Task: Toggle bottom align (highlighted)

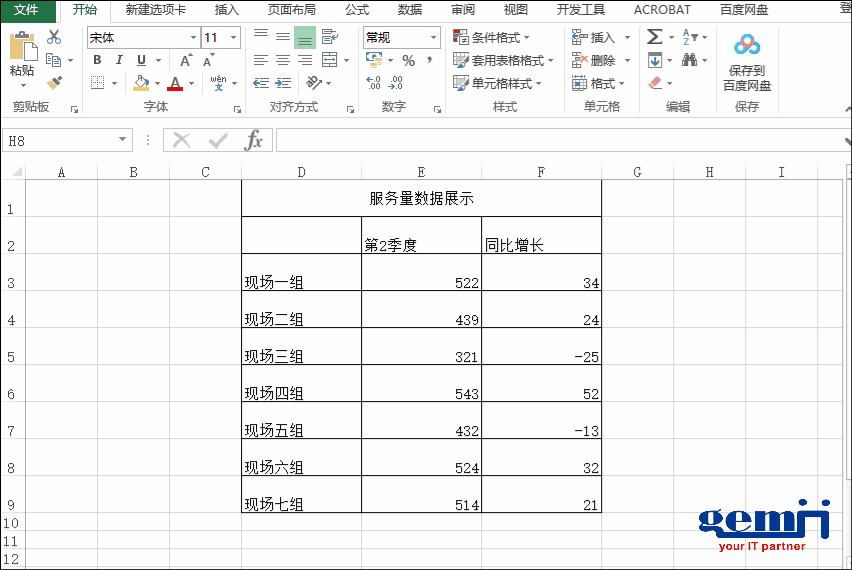Action: click(x=305, y=38)
